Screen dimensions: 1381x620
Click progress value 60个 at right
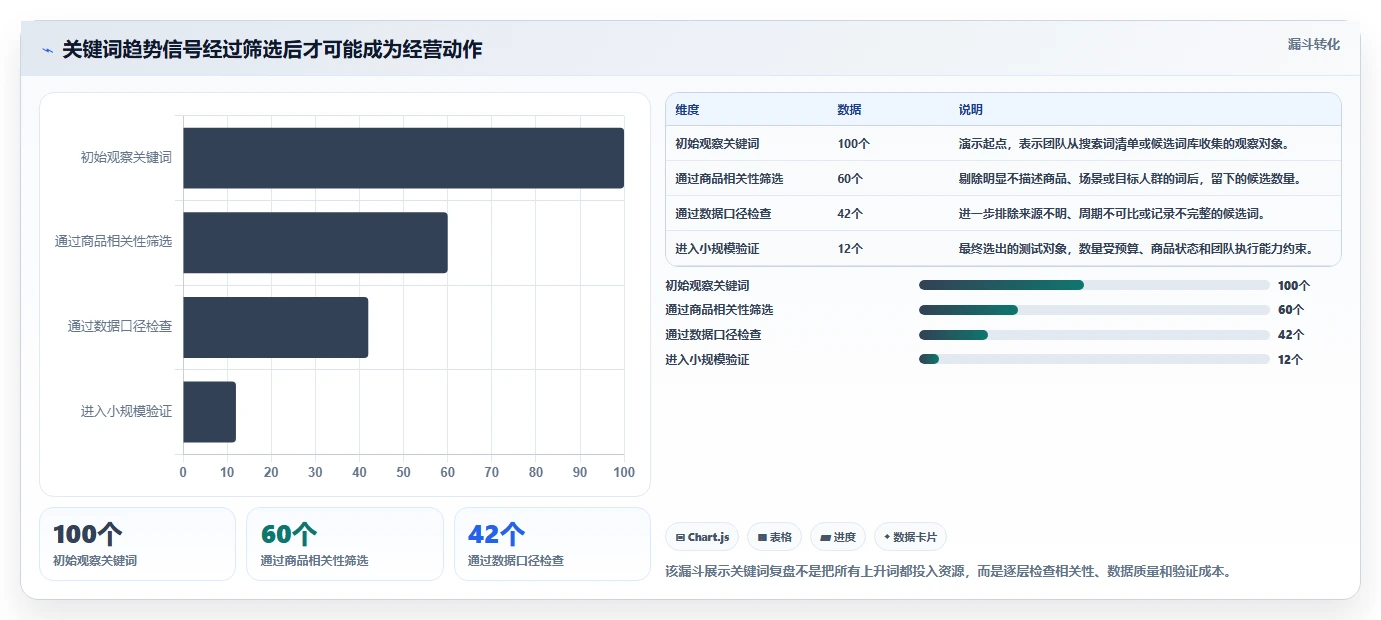click(x=1291, y=310)
